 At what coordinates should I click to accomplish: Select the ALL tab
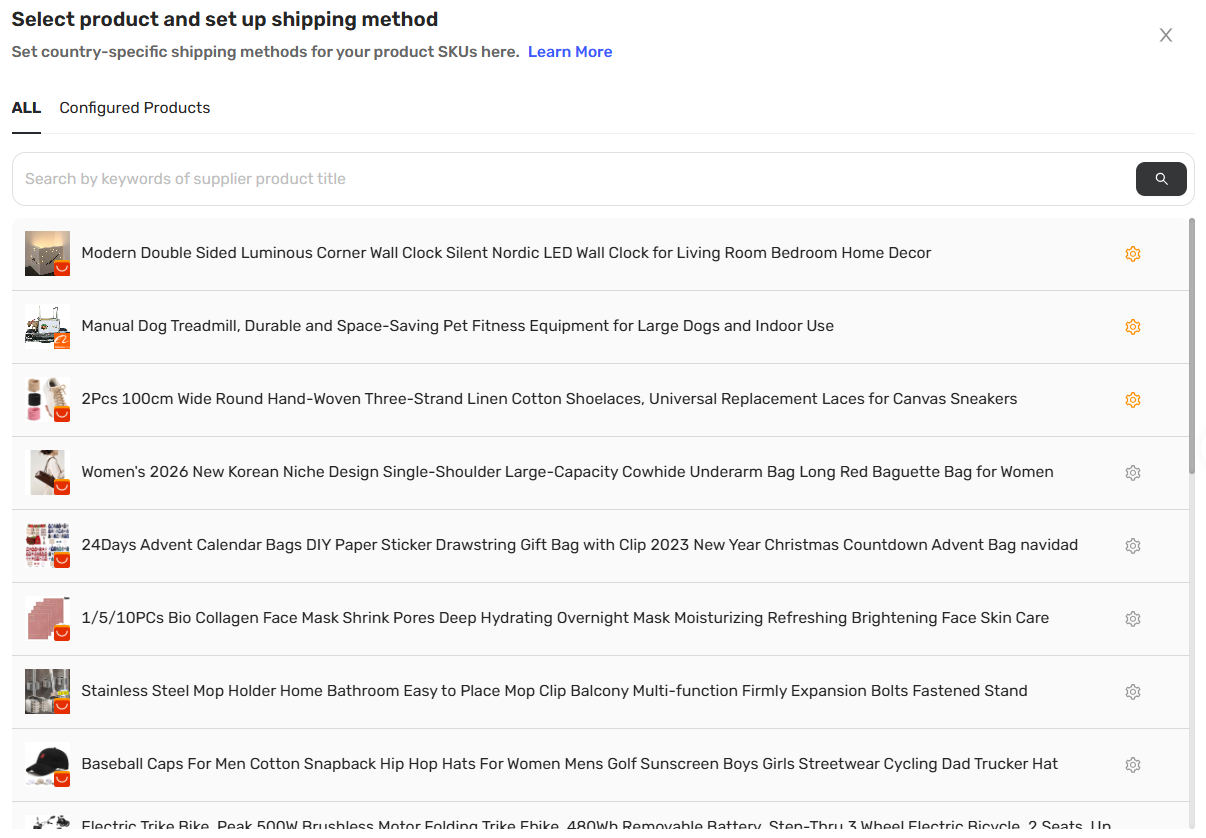point(26,108)
